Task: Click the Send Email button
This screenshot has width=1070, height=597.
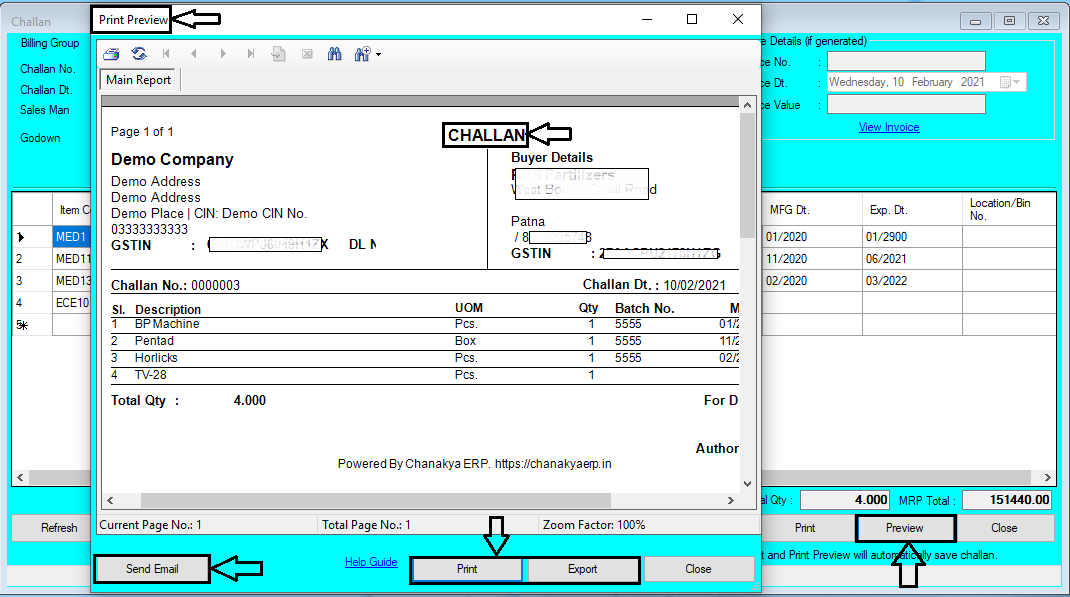Action: tap(152, 568)
